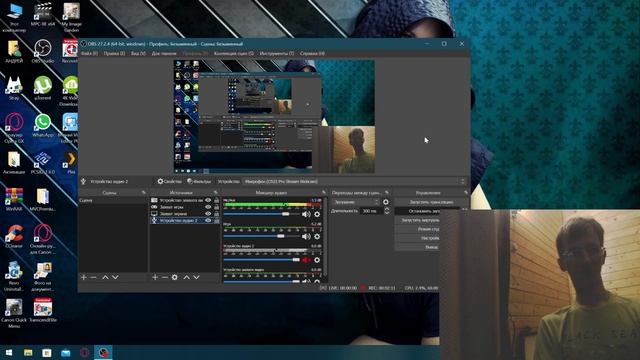This screenshot has height=360, width=640.
Task: Open the Файл menu
Action: pos(89,53)
